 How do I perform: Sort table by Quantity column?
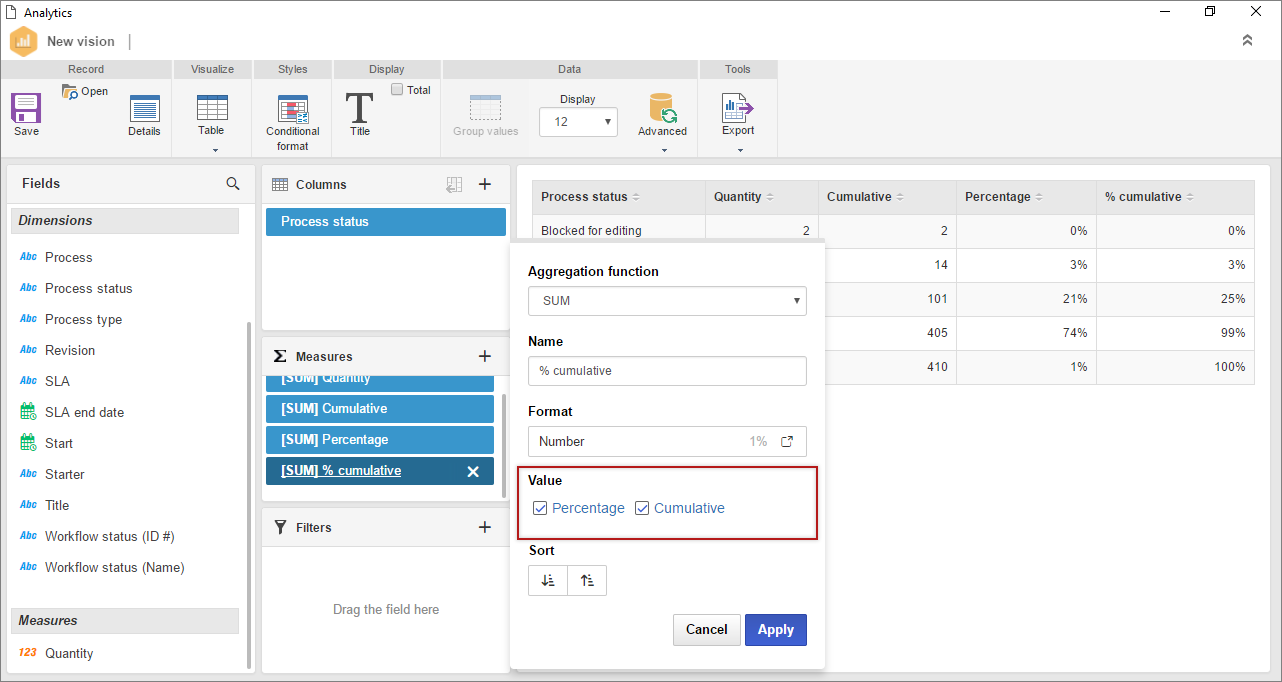click(x=770, y=197)
